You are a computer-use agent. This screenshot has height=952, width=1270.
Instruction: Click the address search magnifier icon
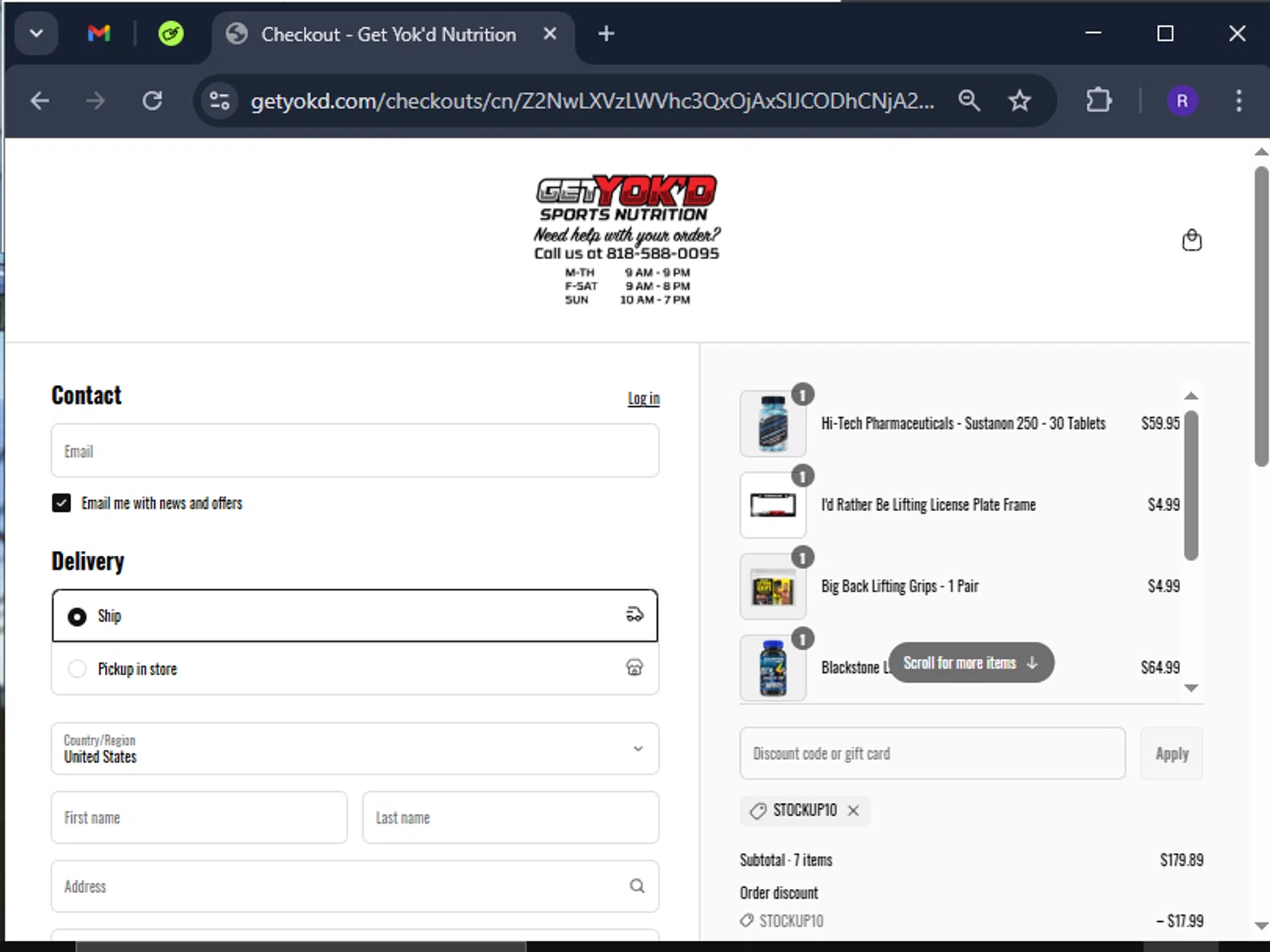pyautogui.click(x=637, y=886)
